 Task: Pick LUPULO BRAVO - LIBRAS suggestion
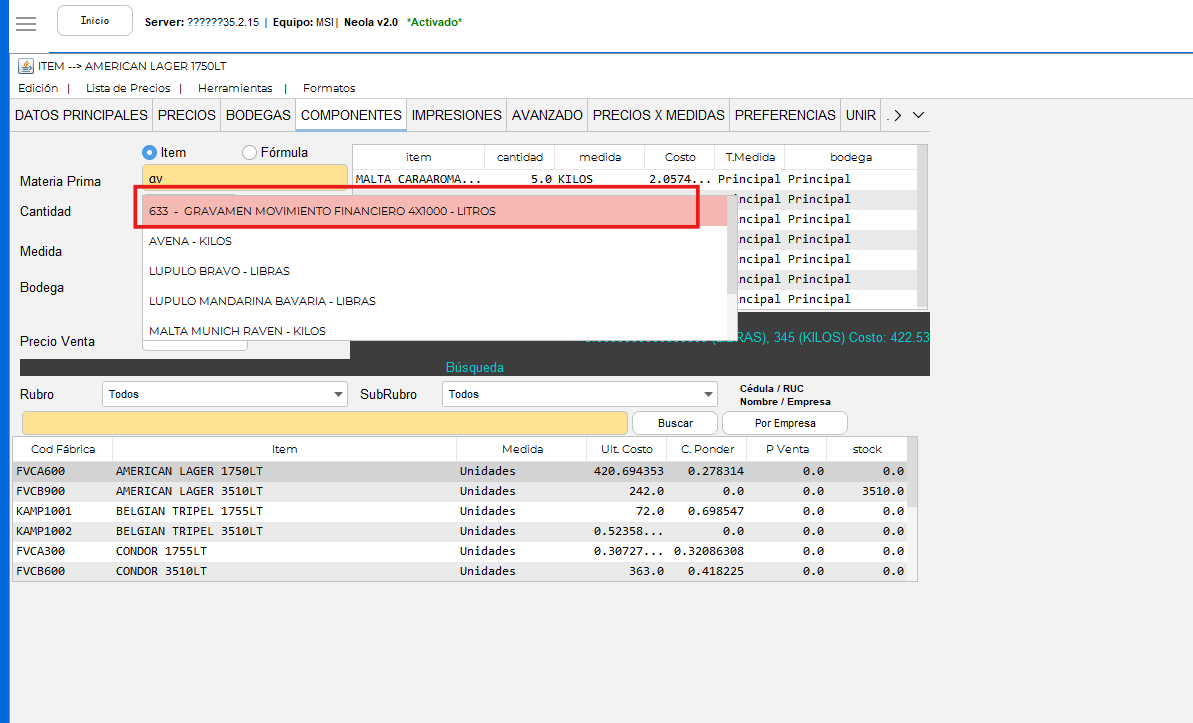tap(219, 271)
